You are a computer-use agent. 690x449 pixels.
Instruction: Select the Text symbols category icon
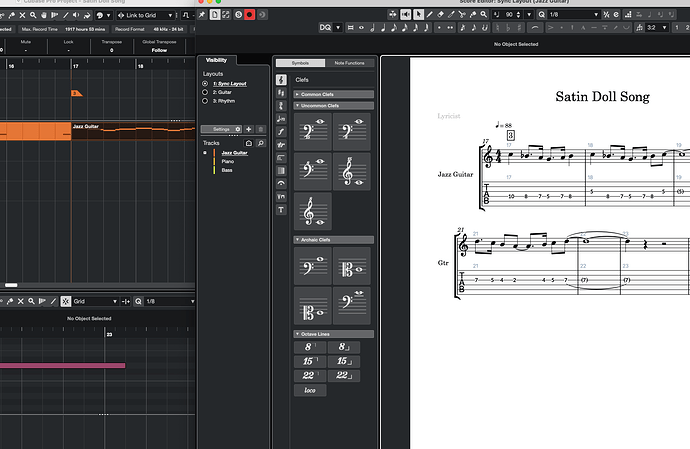click(x=279, y=210)
